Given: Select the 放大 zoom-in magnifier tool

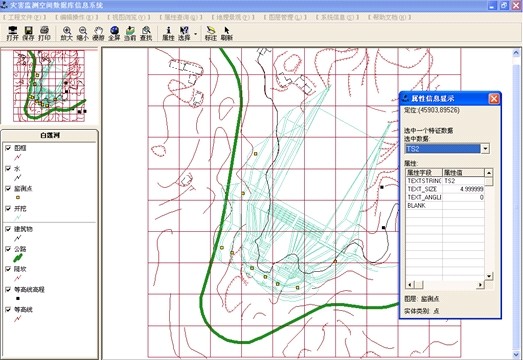Looking at the screenshot, I should click(x=67, y=34).
